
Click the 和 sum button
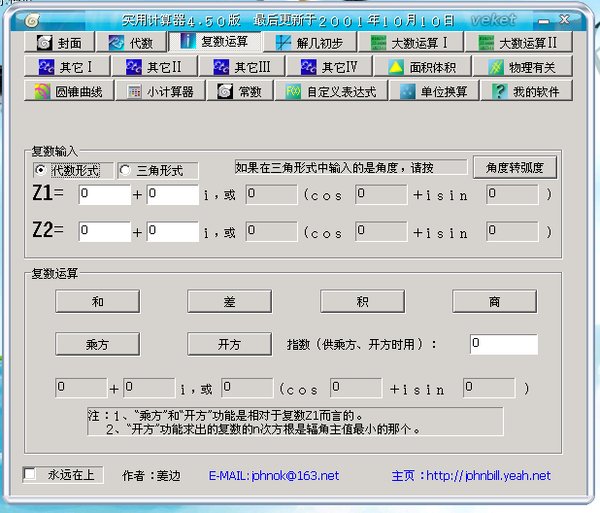tap(98, 301)
